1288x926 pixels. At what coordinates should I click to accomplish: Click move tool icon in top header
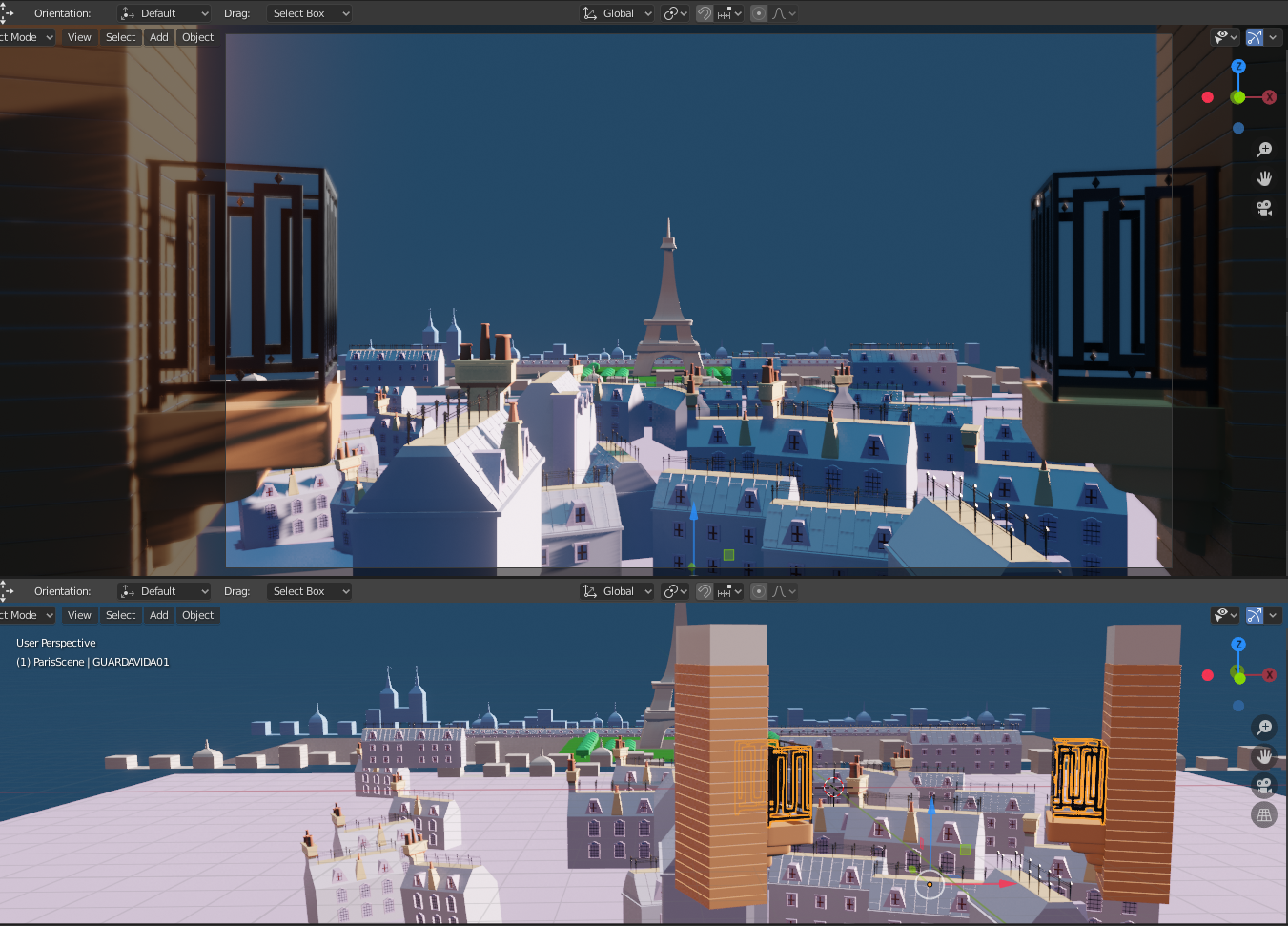7,13
